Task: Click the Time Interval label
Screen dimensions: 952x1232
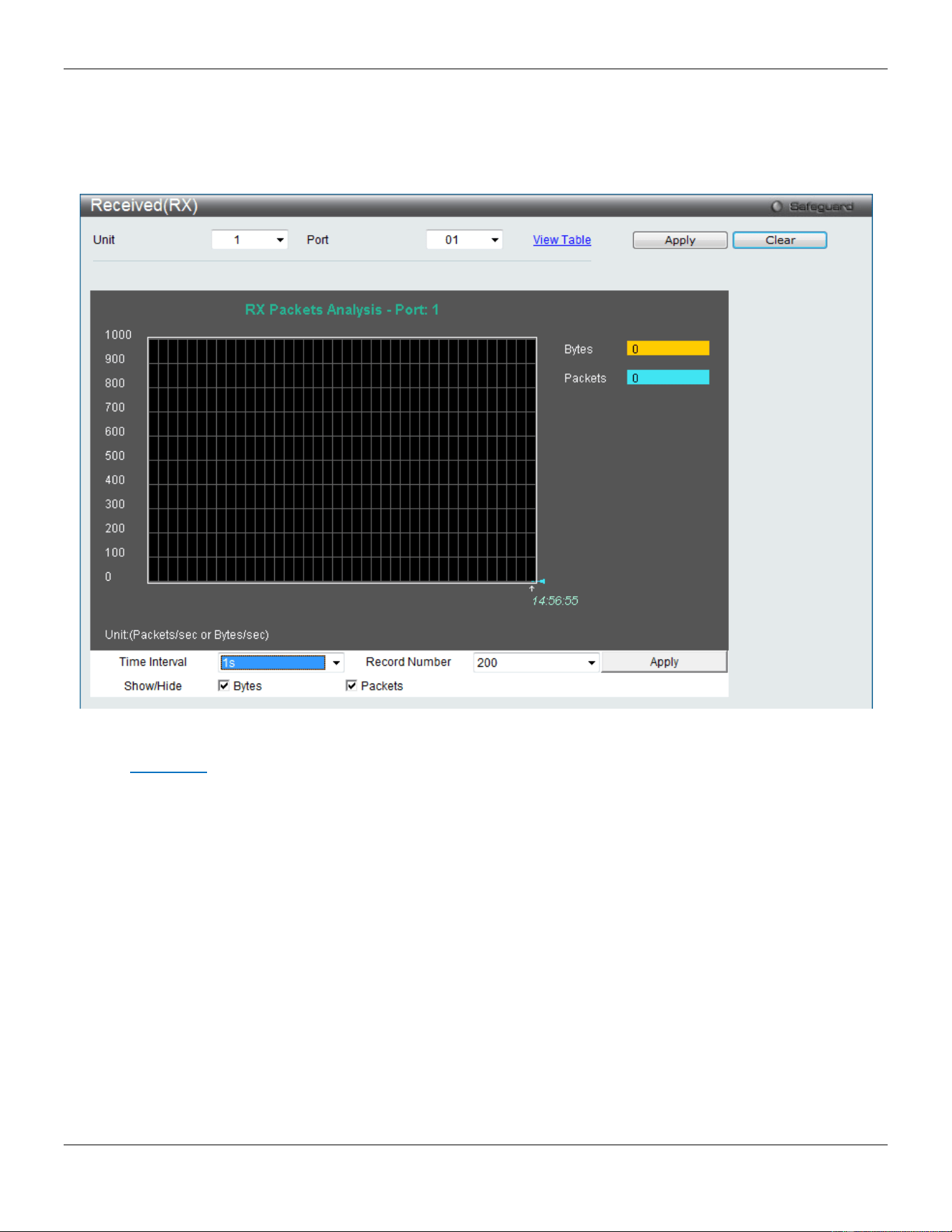Action: coord(152,662)
